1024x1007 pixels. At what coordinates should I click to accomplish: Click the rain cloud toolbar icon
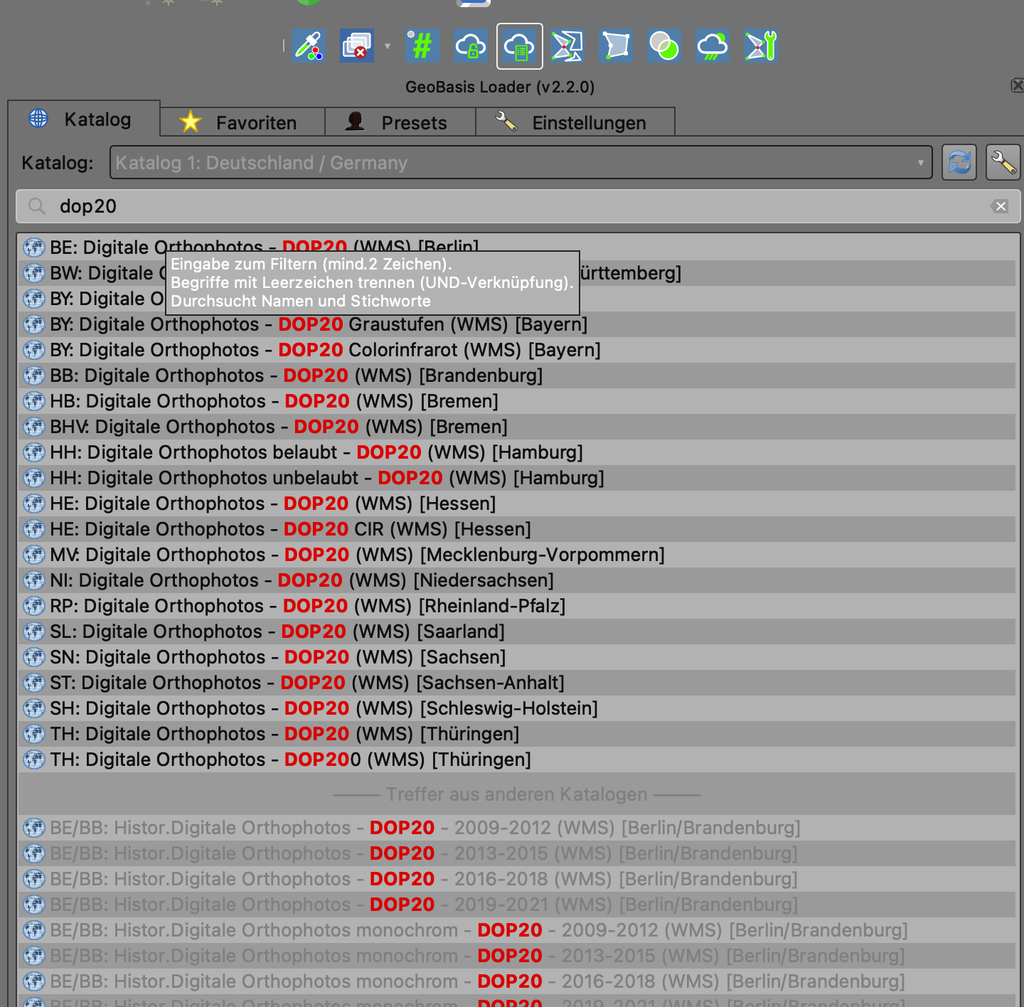[x=712, y=46]
